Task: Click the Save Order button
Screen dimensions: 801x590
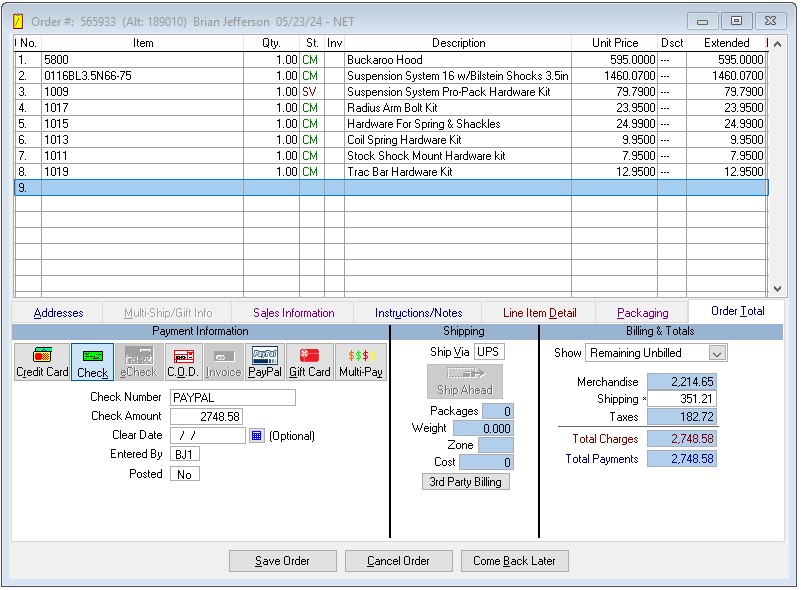Action: coord(282,561)
